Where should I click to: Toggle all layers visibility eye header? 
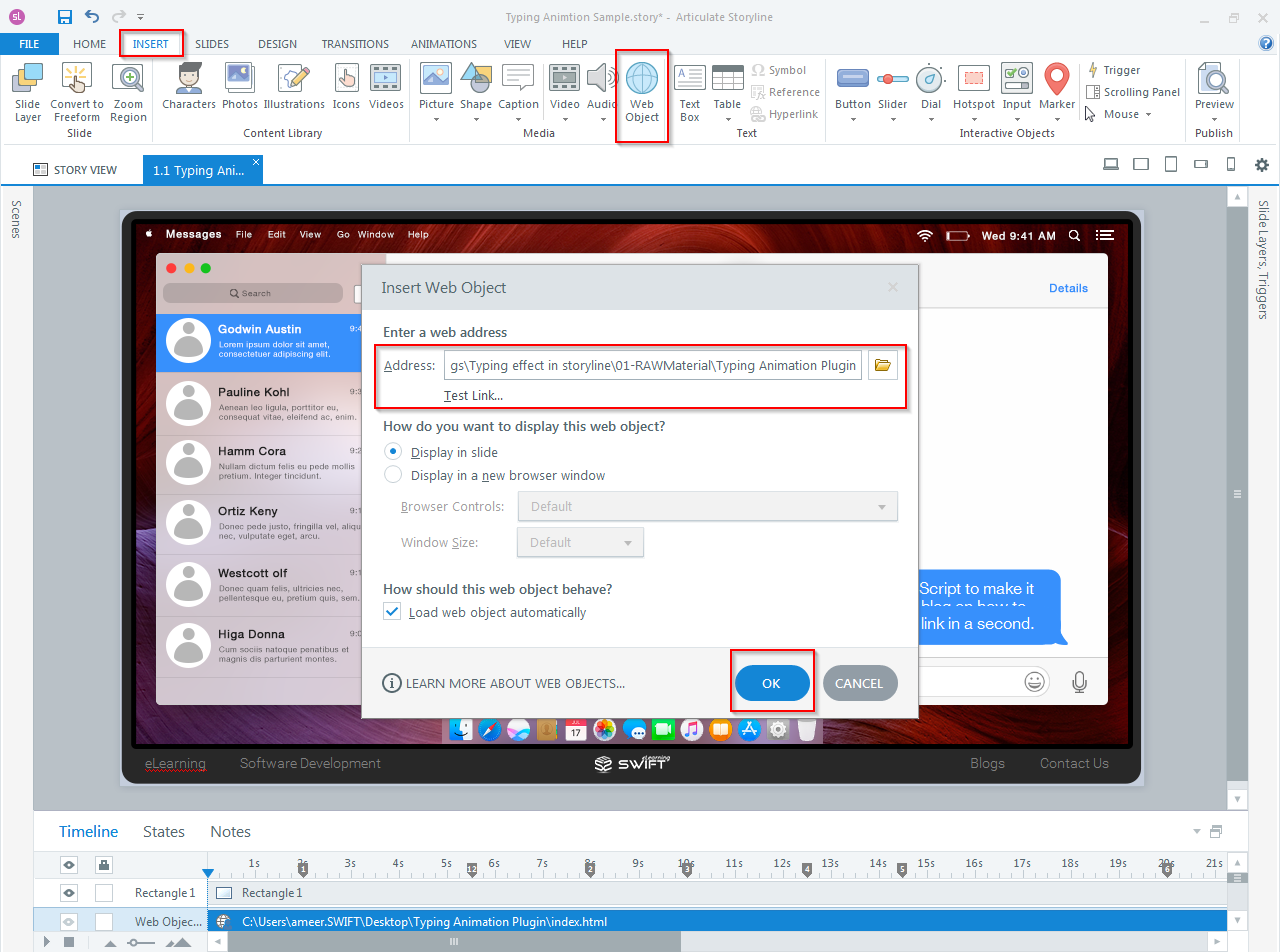coord(69,865)
